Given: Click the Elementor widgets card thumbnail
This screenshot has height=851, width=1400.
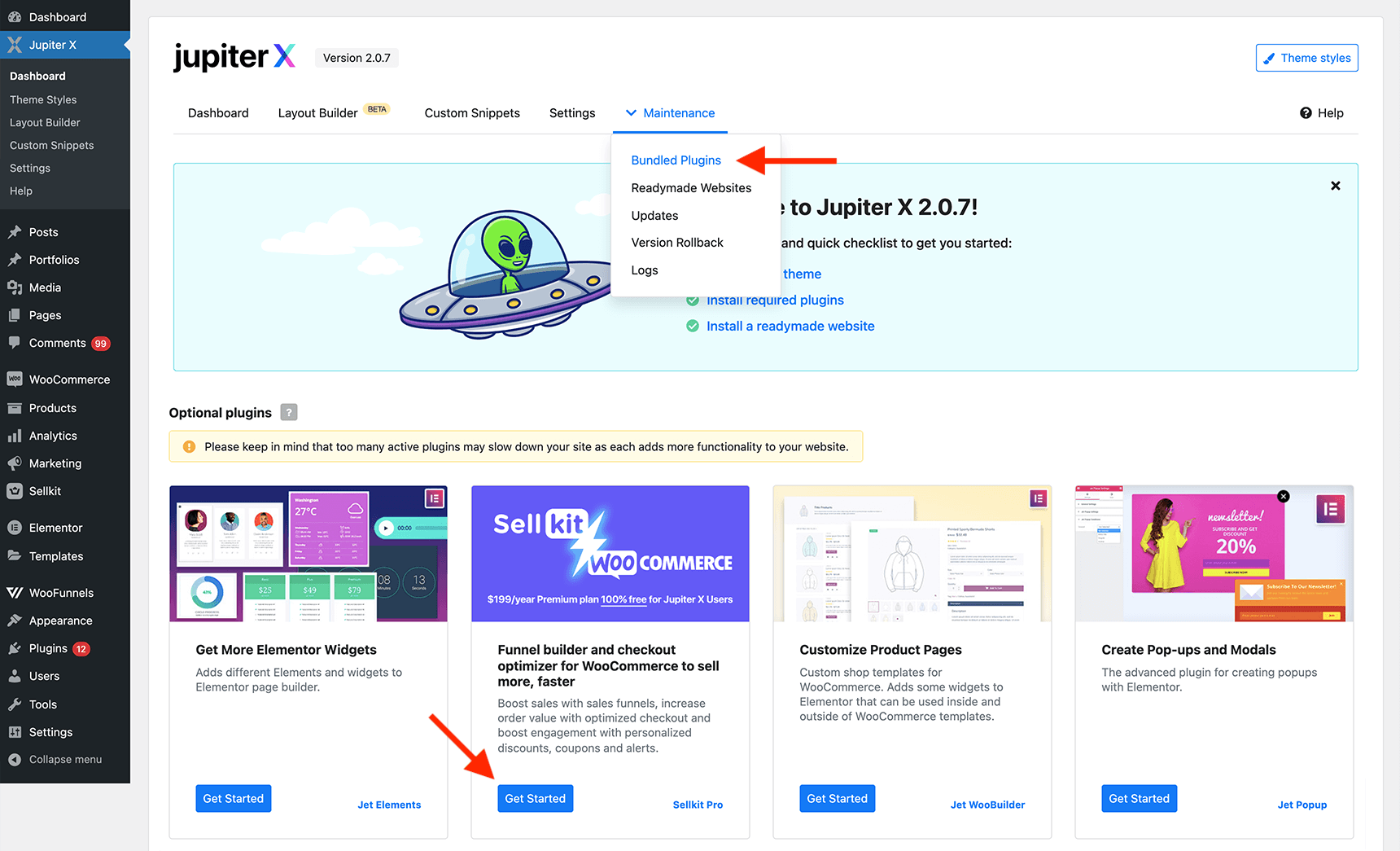Looking at the screenshot, I should [308, 554].
